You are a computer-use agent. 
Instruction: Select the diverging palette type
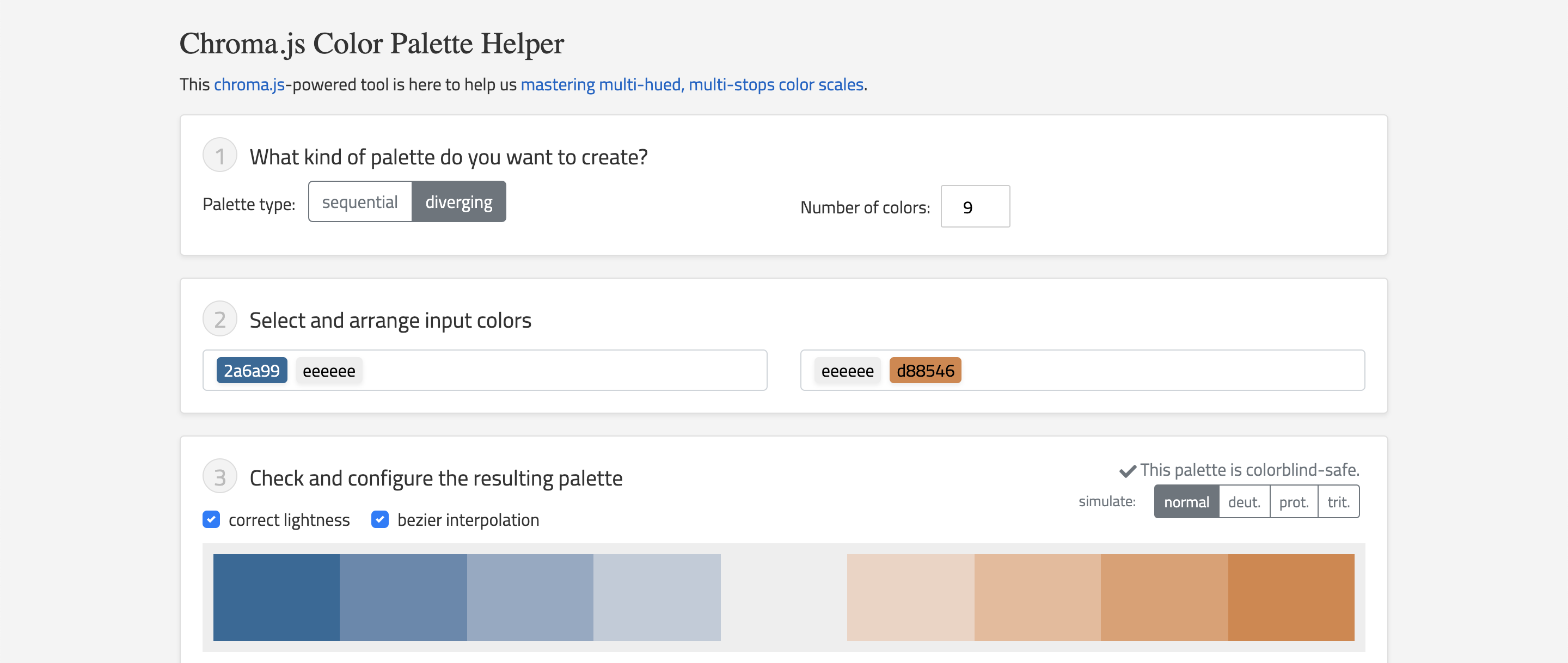pos(458,201)
